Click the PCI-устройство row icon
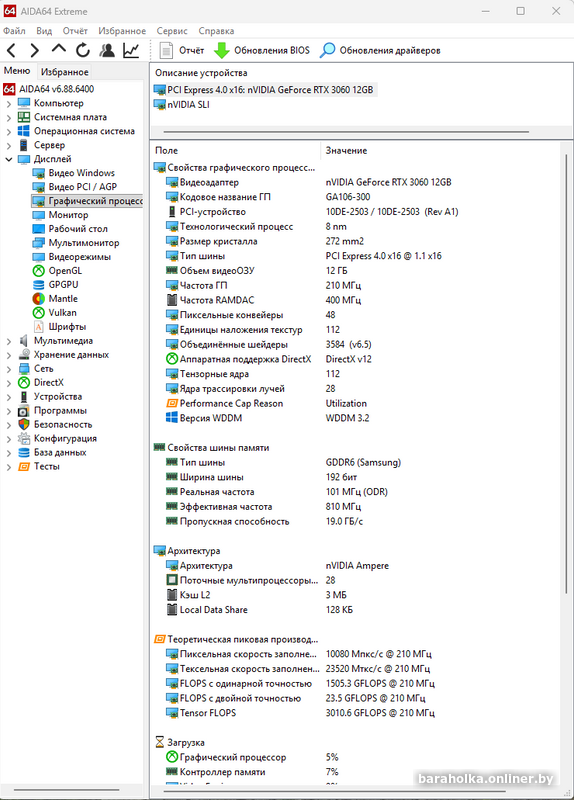 pos(172,212)
